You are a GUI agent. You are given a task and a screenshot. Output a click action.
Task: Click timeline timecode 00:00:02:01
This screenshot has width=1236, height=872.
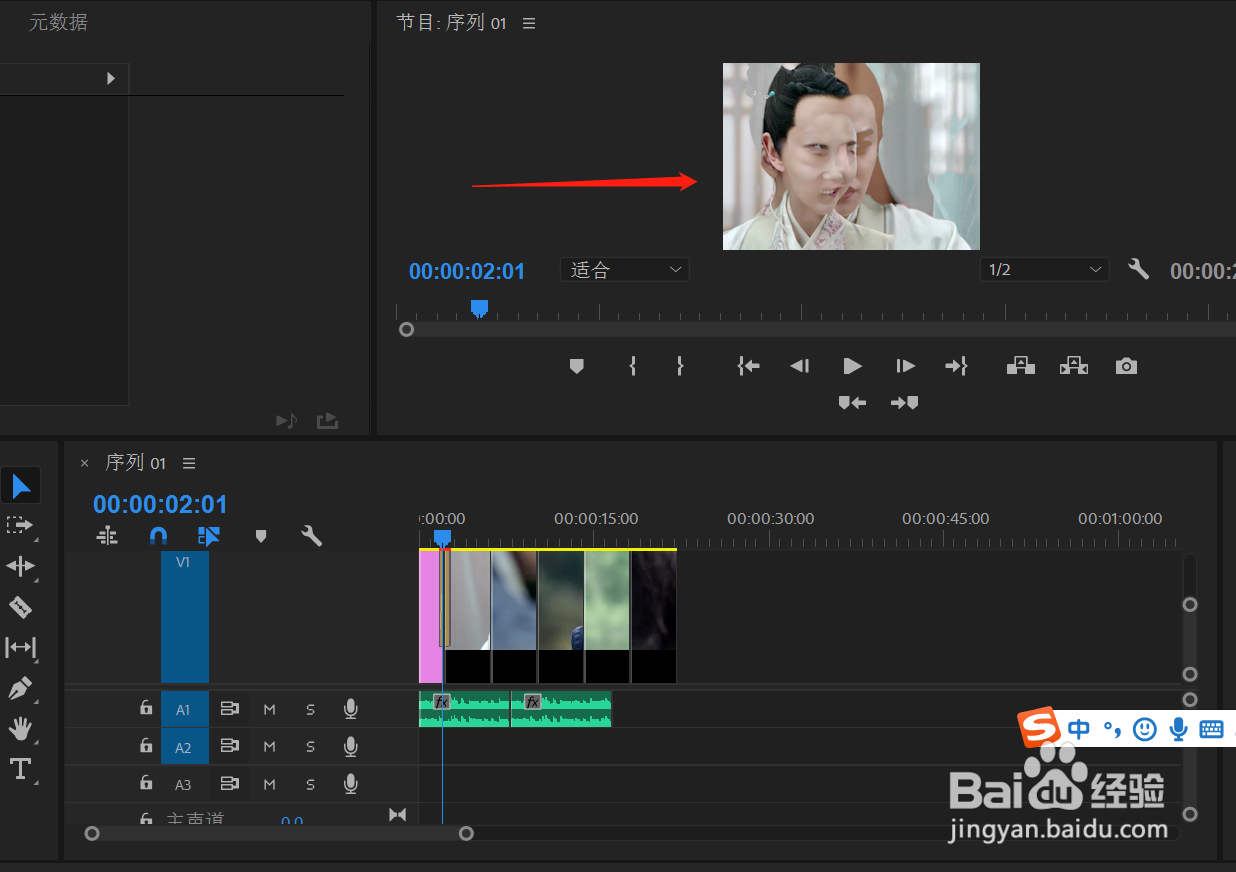pyautogui.click(x=160, y=504)
